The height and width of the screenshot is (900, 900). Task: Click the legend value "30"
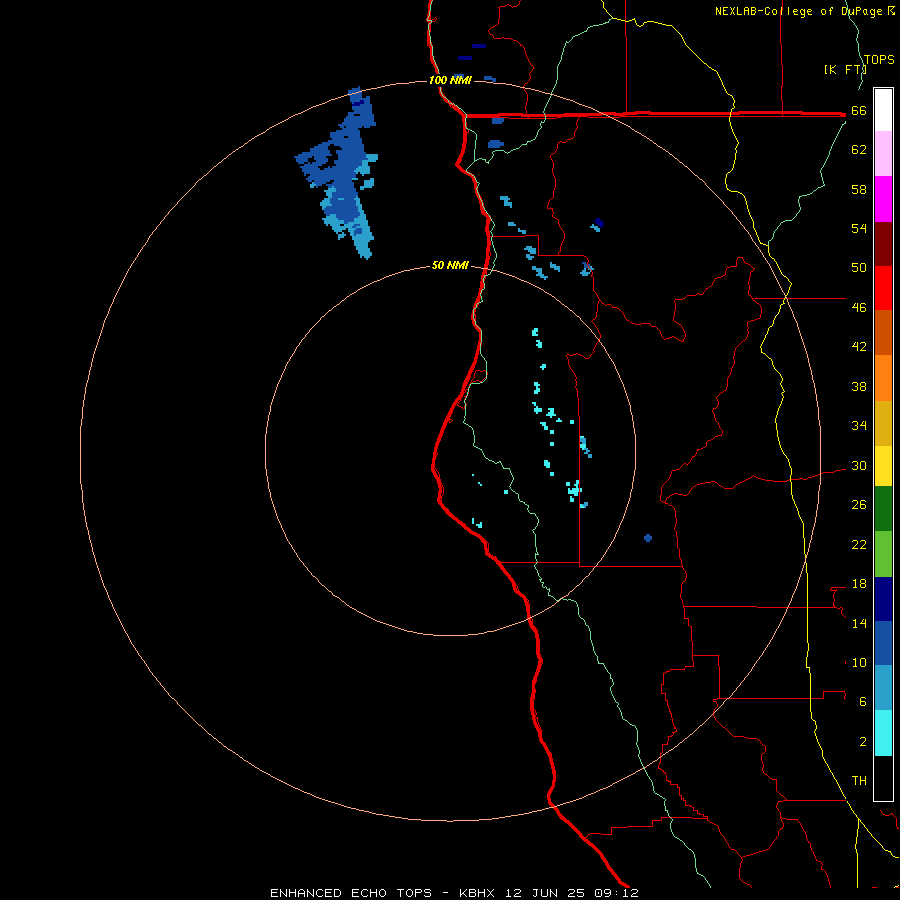859,465
